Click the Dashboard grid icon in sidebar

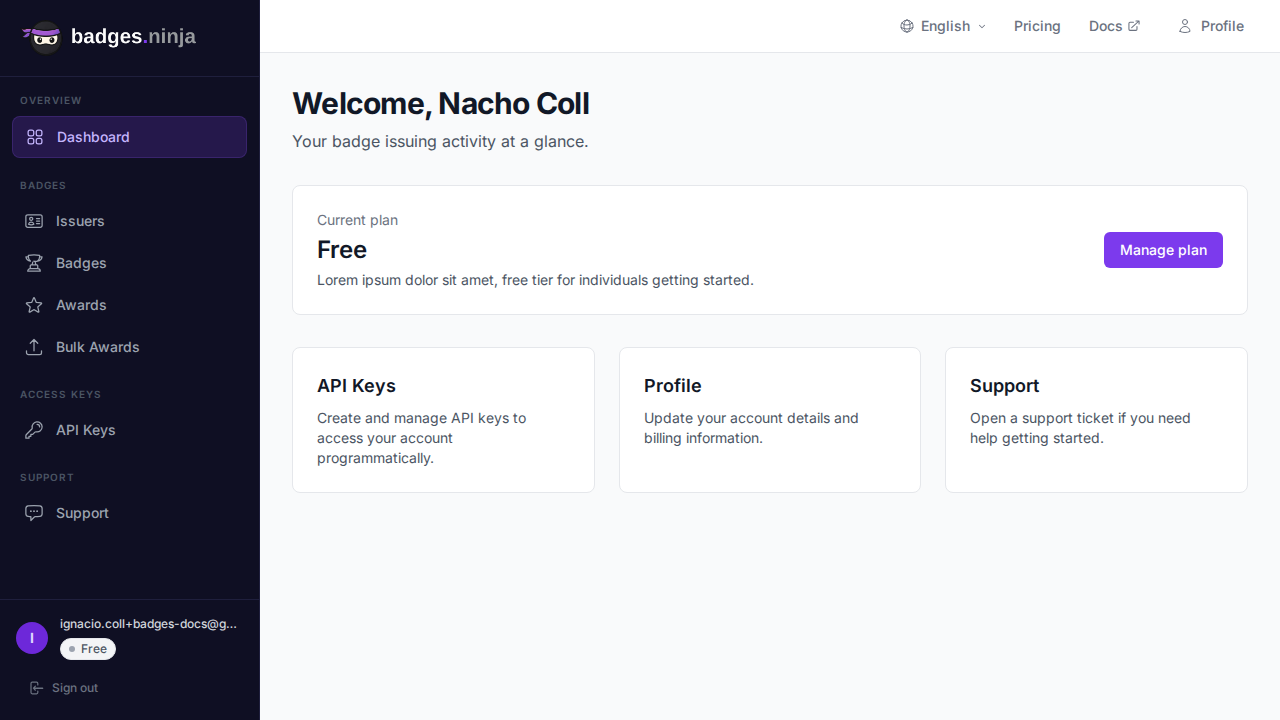pos(35,137)
